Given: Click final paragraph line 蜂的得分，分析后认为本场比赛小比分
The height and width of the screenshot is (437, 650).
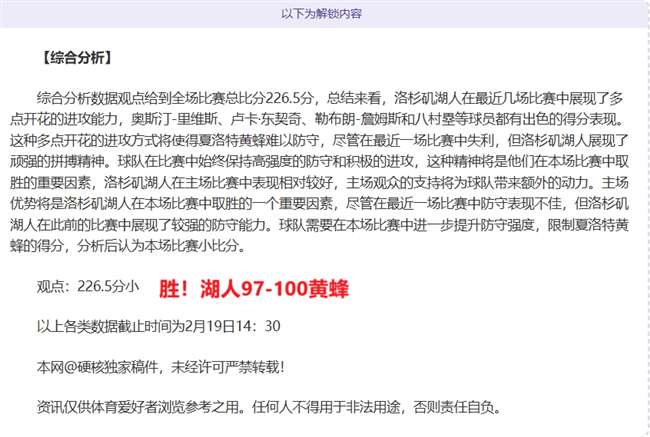Looking at the screenshot, I should [128, 246].
